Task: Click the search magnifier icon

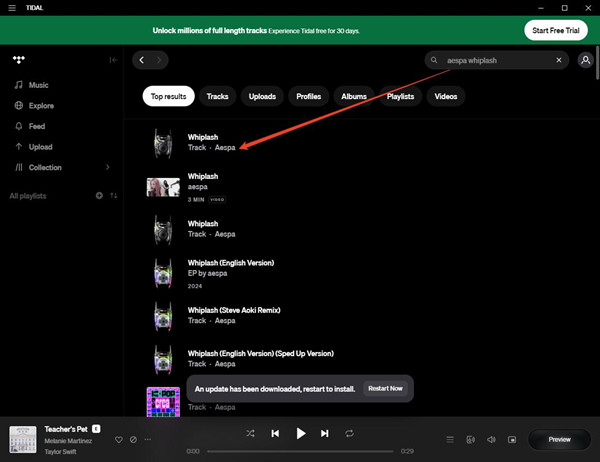Action: [434, 60]
